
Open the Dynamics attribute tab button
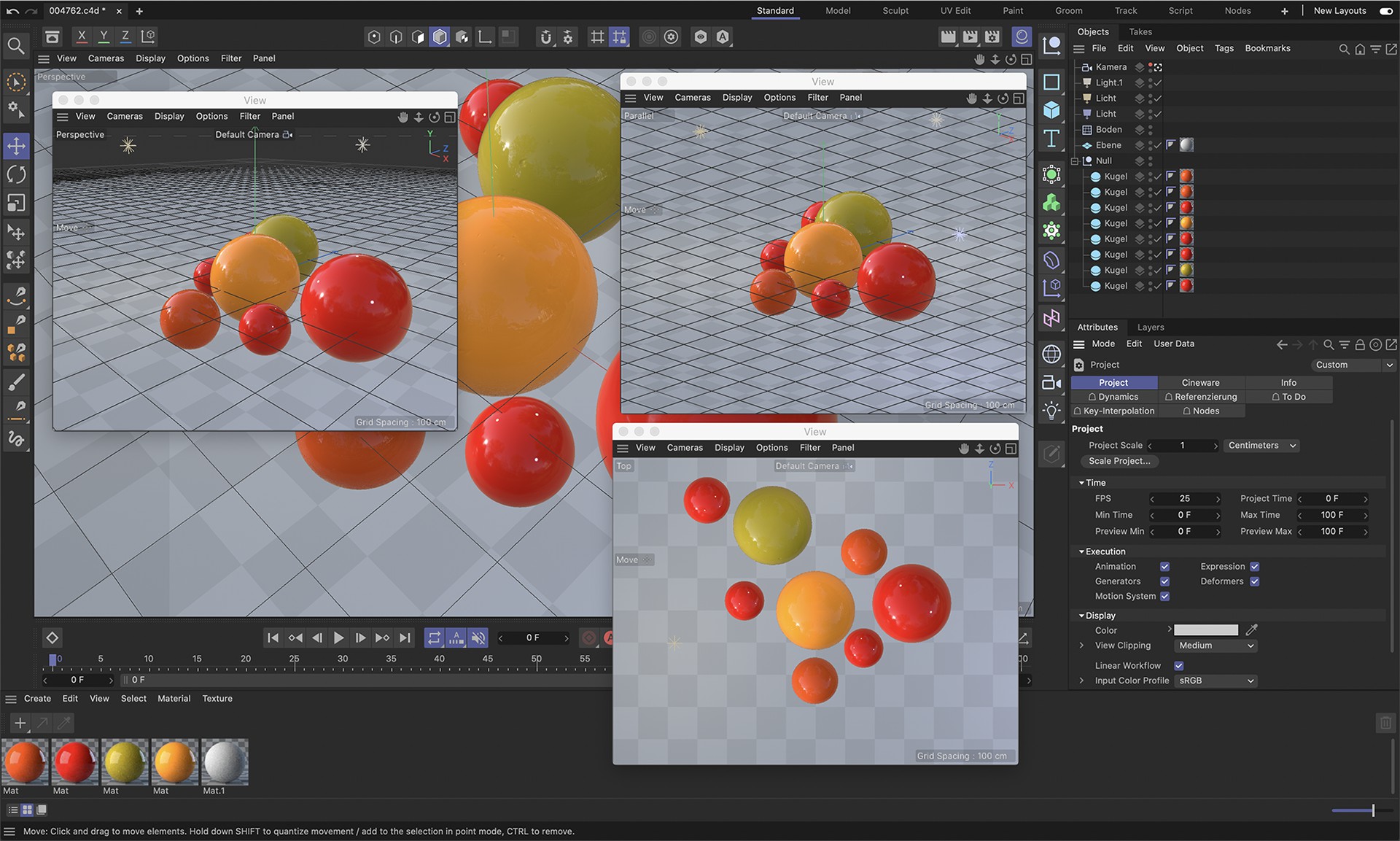(x=1113, y=397)
